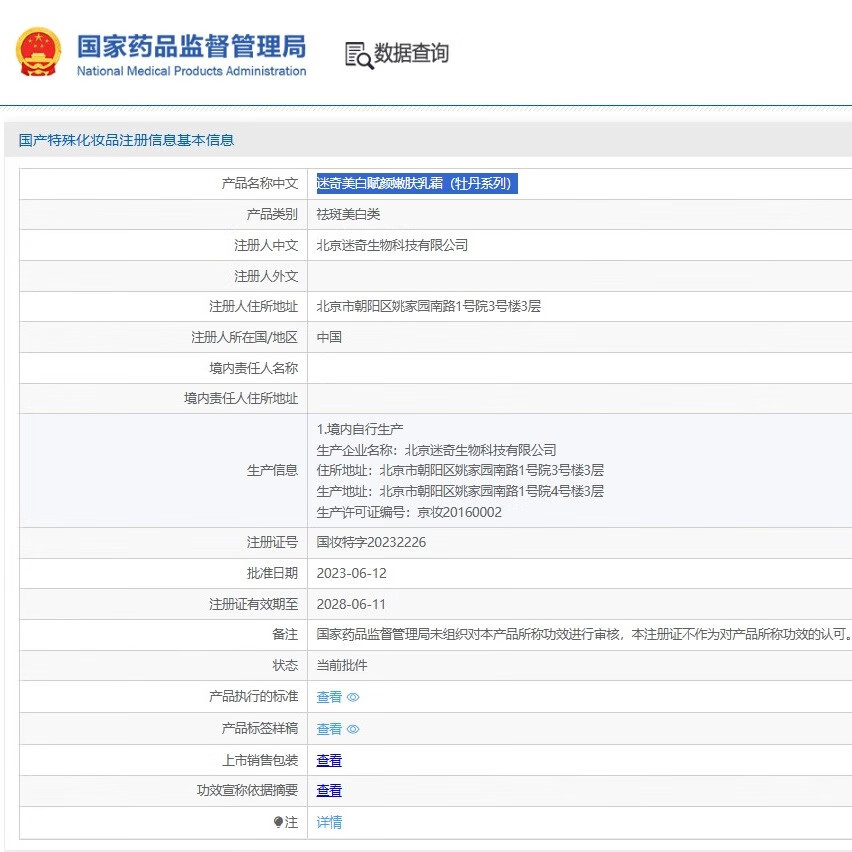This screenshot has width=852, height=852.
Task: Click the 产品名称中文 label
Action: coord(260,184)
